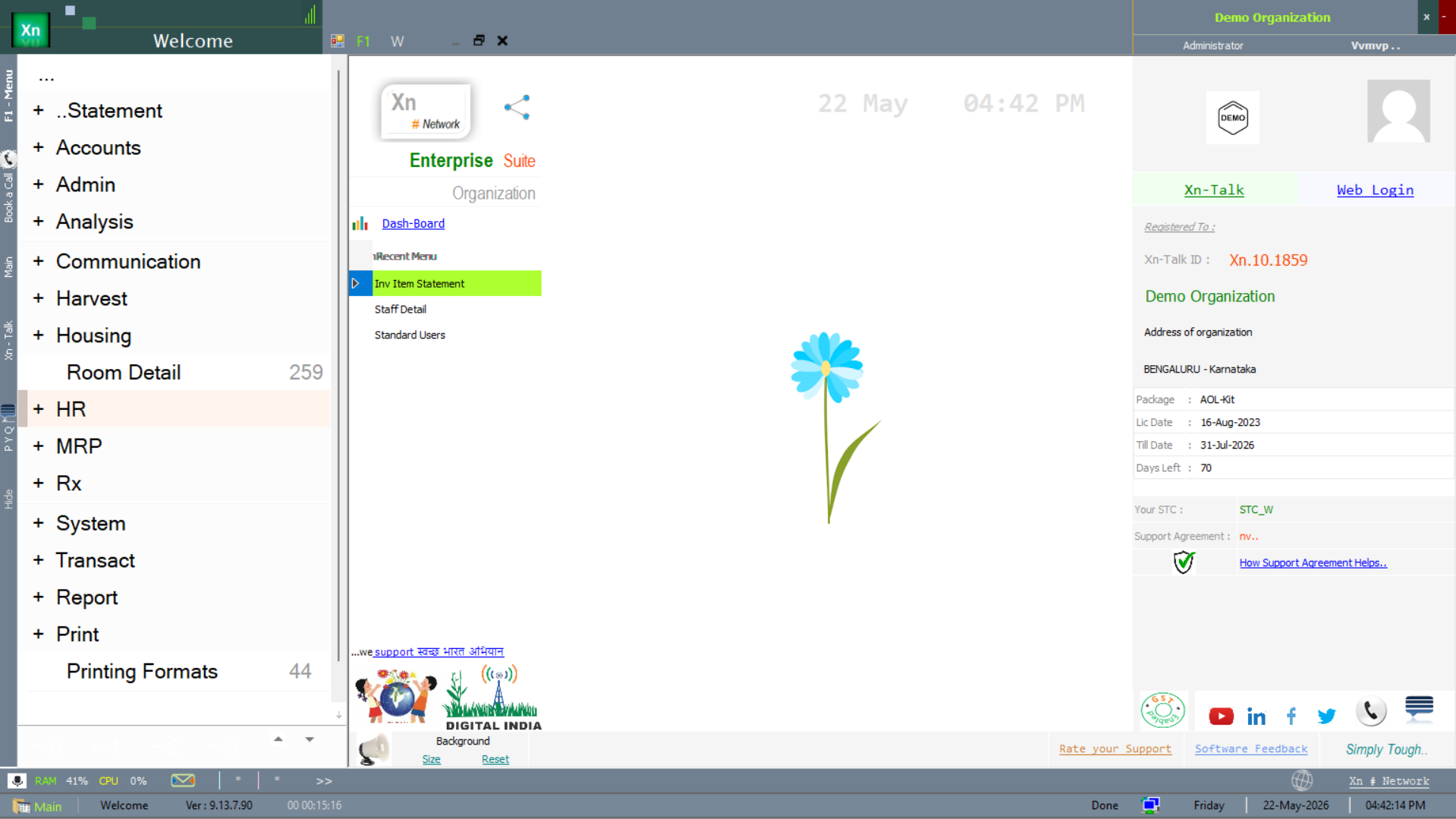Click the background Reset link
This screenshot has height=819, width=1456.
[x=495, y=759]
